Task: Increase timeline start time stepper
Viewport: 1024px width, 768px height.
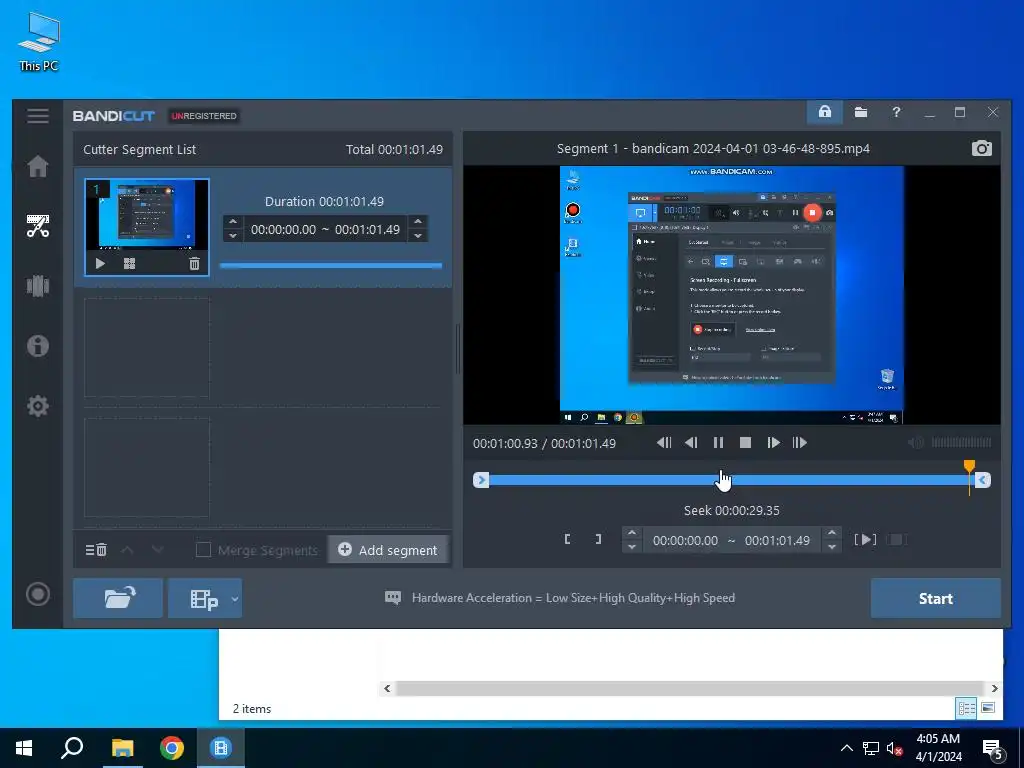Action: [x=632, y=533]
